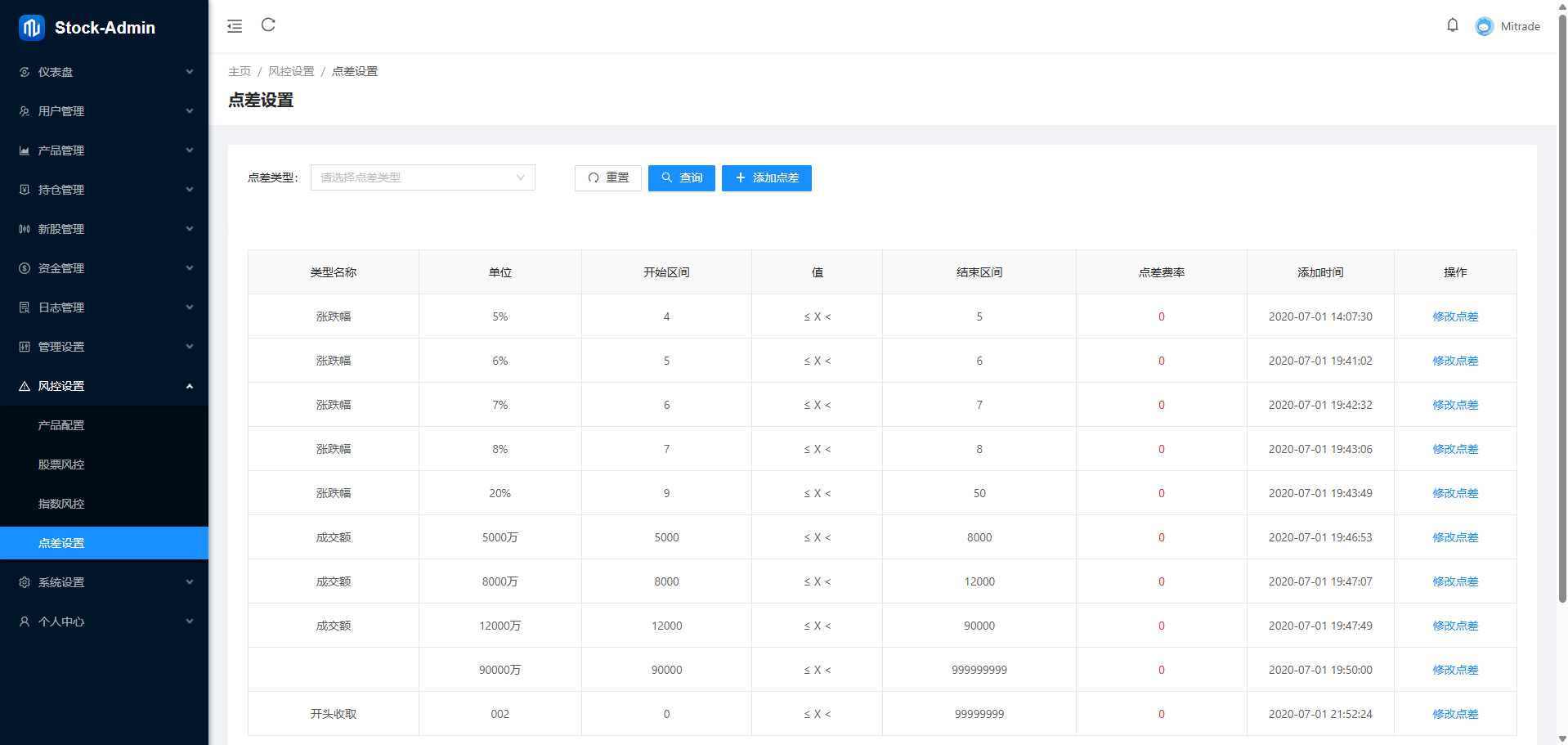Viewport: 1568px width, 745px height.
Task: Open the notification bell
Action: coord(1452,25)
